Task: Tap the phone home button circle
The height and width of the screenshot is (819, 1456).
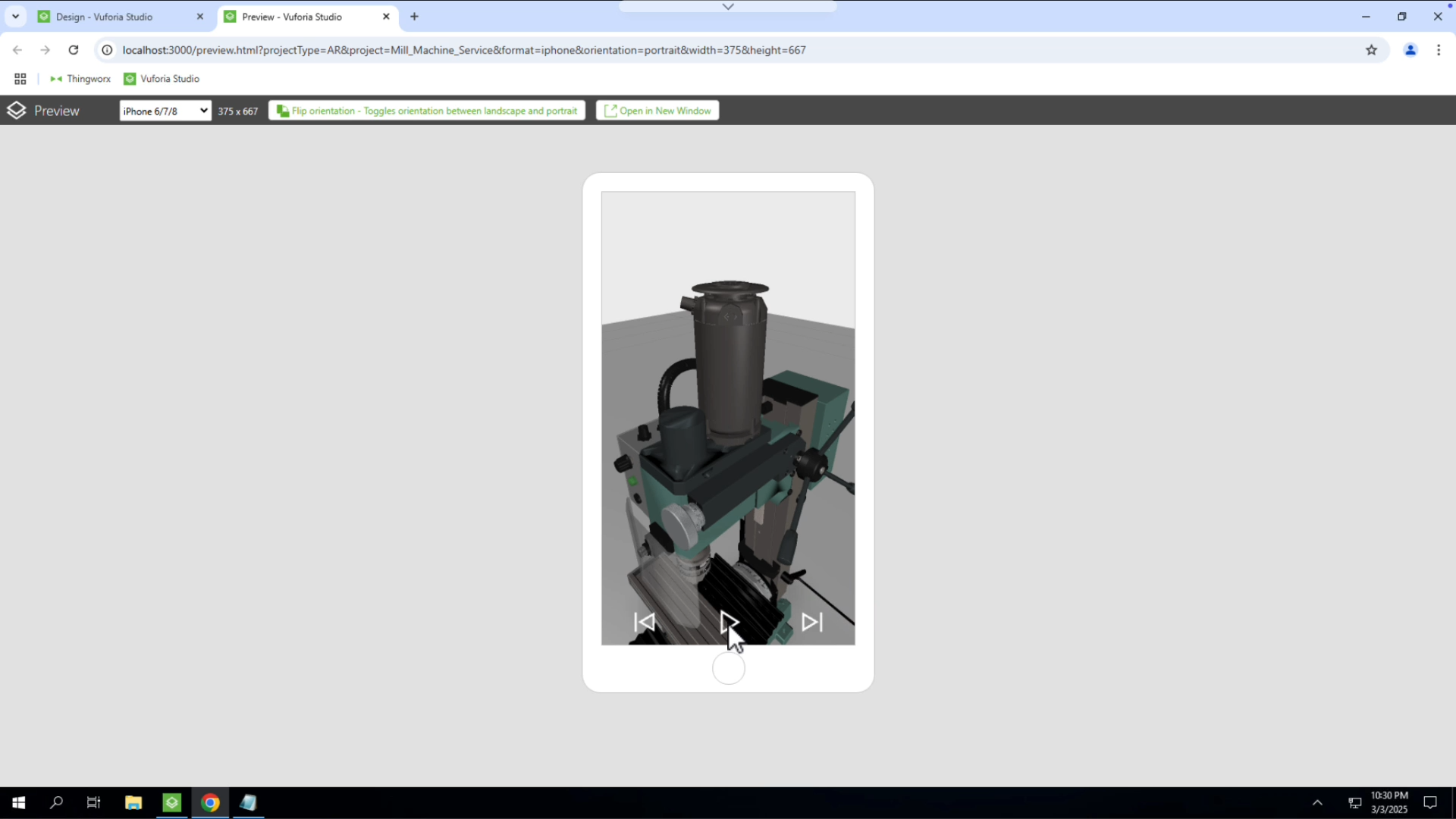Action: 729,669
